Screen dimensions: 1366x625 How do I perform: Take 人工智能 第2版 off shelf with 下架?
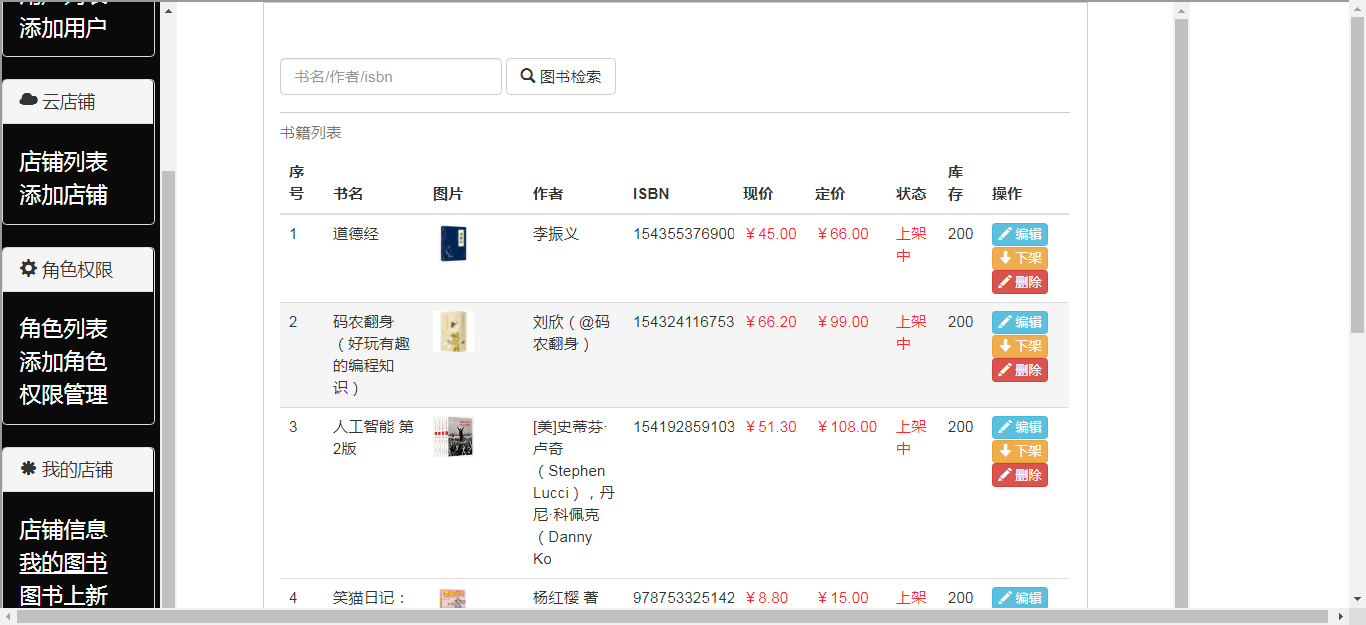click(1019, 451)
